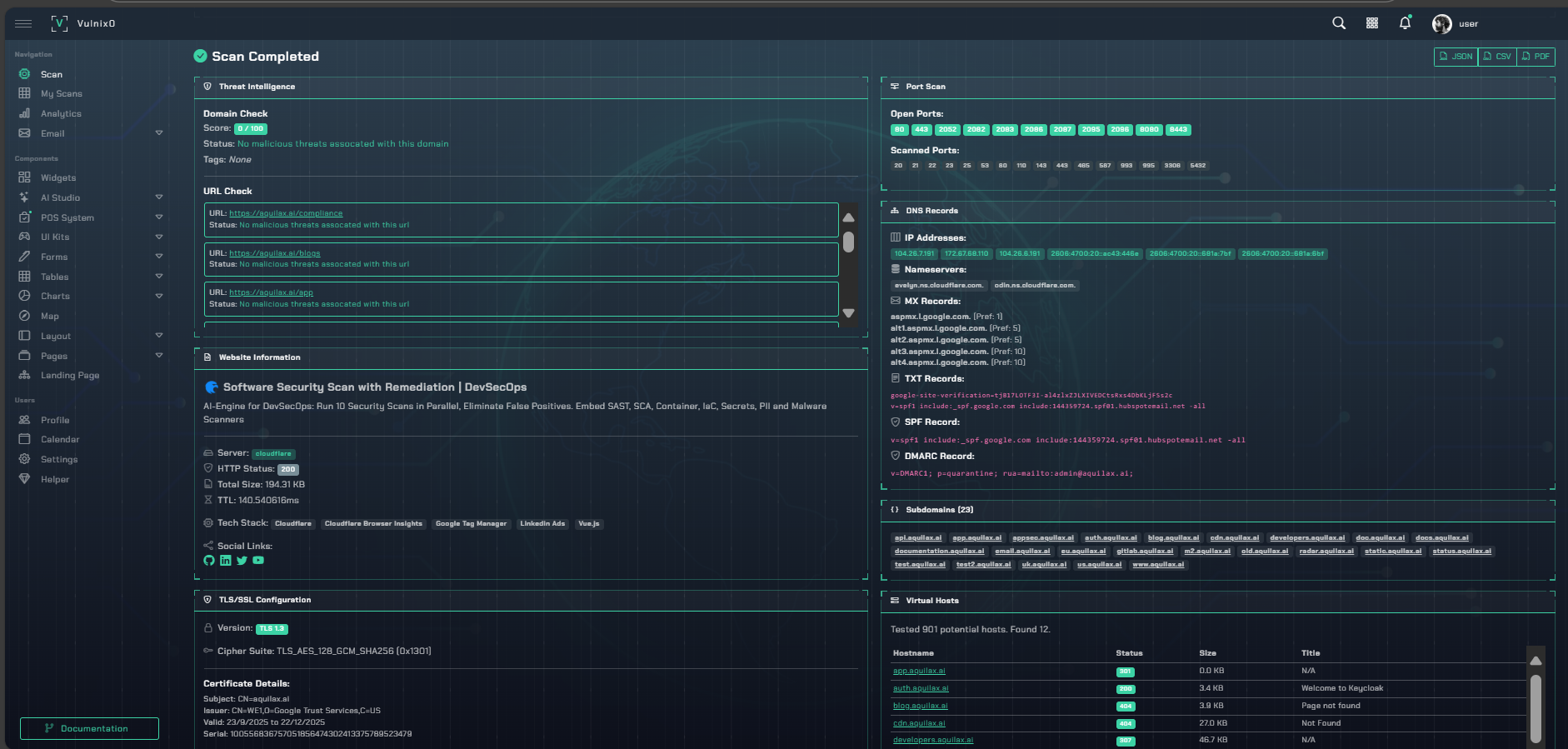Expand the Email sidebar submenu
The height and width of the screenshot is (749, 1568).
point(158,133)
